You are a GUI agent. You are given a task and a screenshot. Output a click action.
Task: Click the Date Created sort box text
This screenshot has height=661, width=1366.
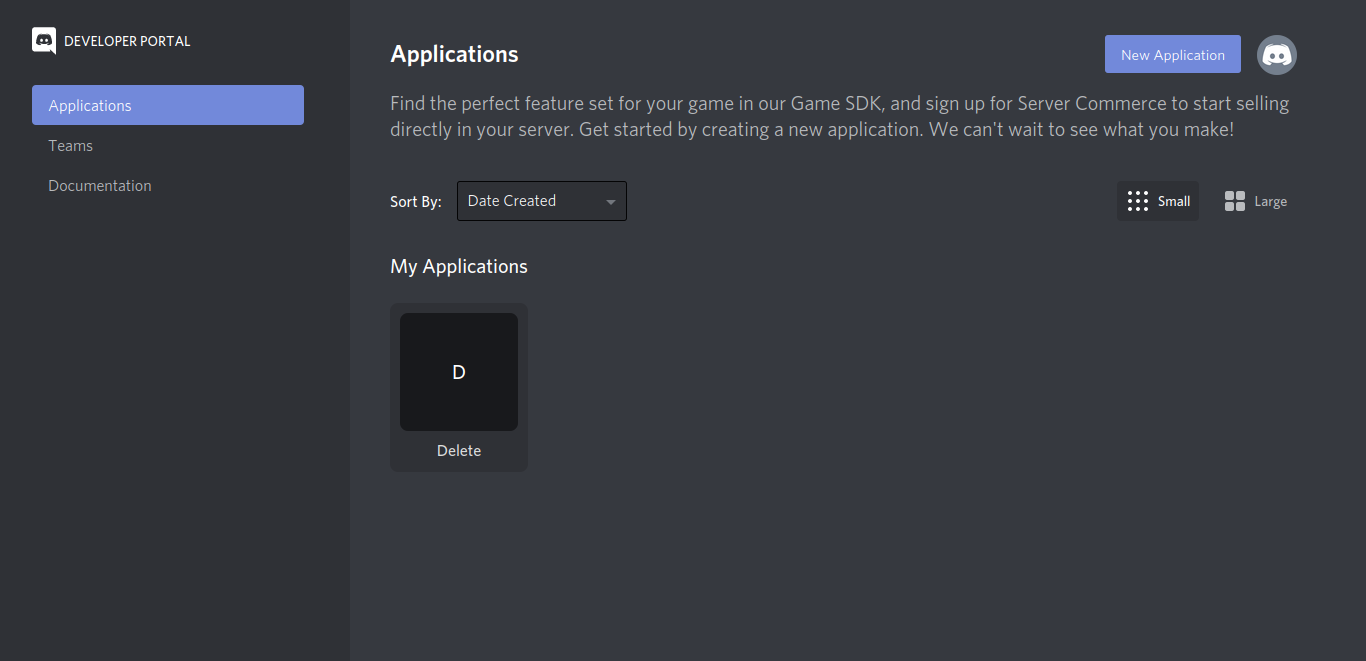pyautogui.click(x=512, y=201)
